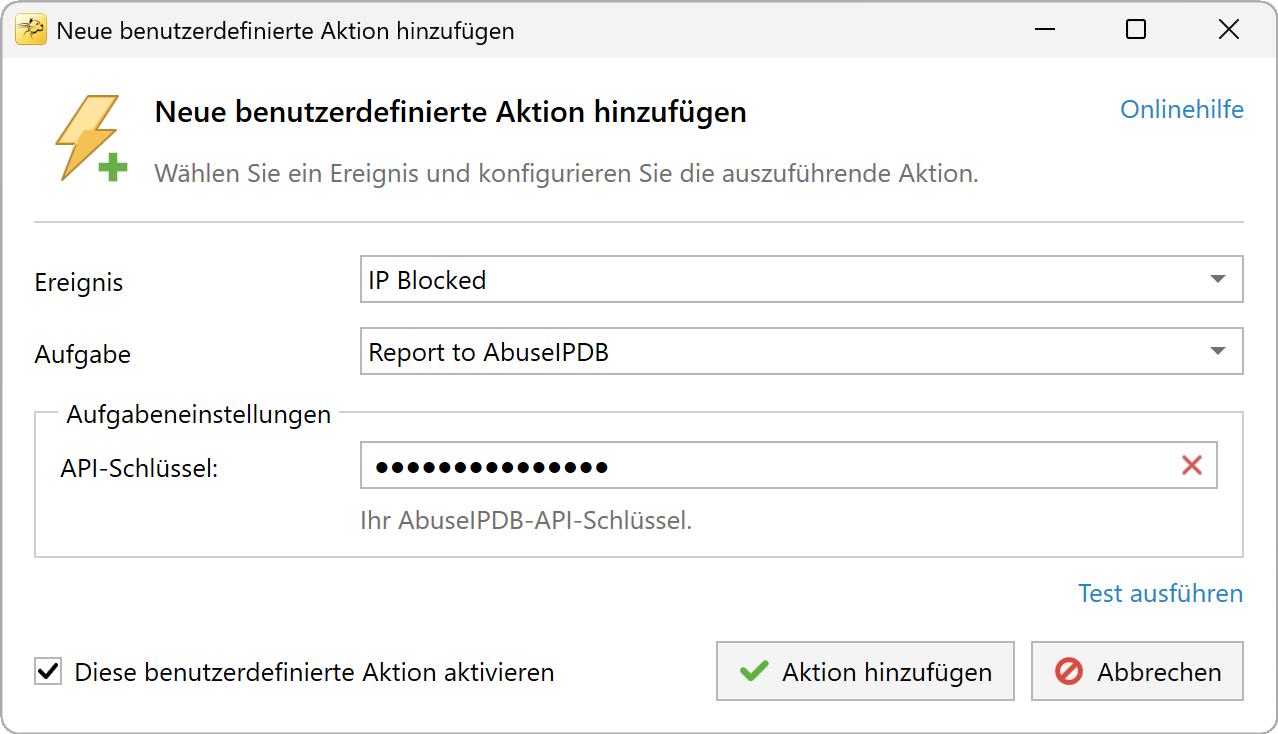
Task: Click the Ereignis label
Action: [x=79, y=282]
